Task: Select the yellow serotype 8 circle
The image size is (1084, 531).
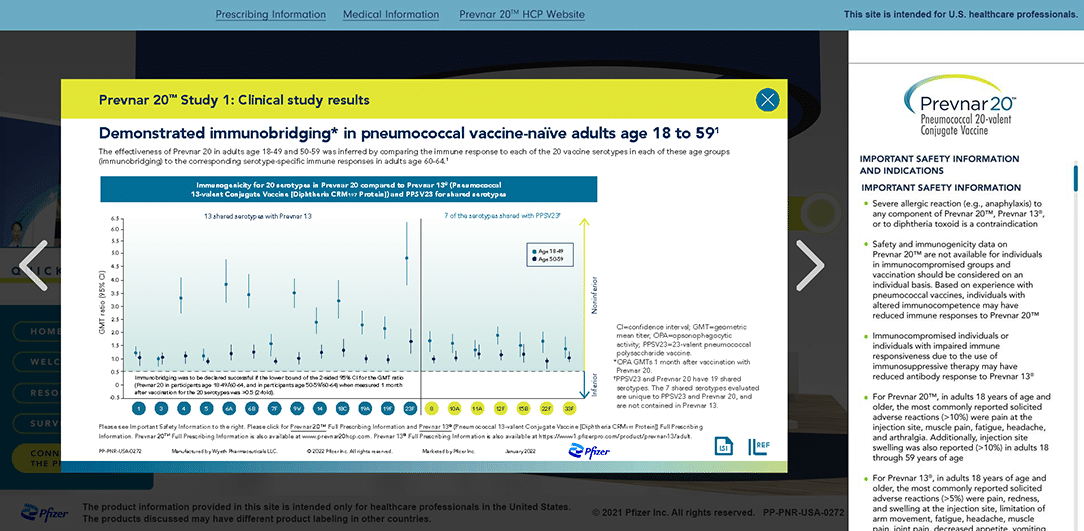Action: (x=431, y=408)
